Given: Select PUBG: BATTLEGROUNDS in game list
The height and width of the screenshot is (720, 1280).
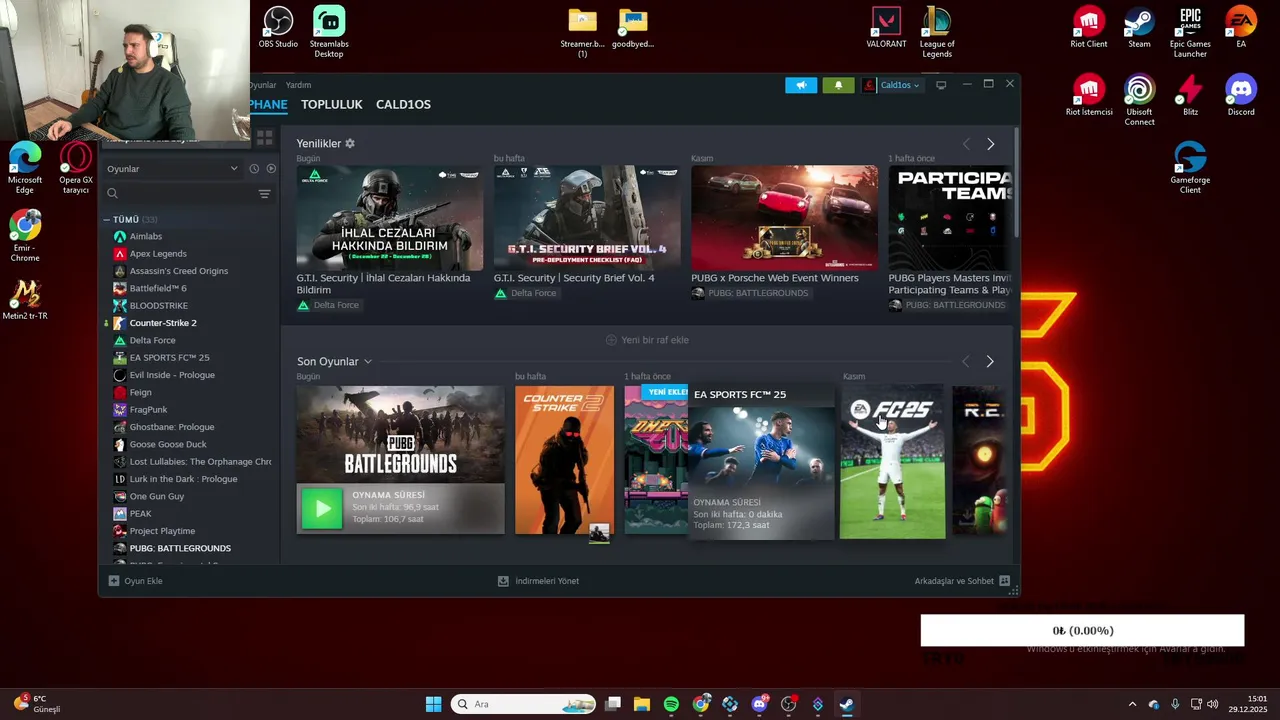Looking at the screenshot, I should click(x=180, y=548).
